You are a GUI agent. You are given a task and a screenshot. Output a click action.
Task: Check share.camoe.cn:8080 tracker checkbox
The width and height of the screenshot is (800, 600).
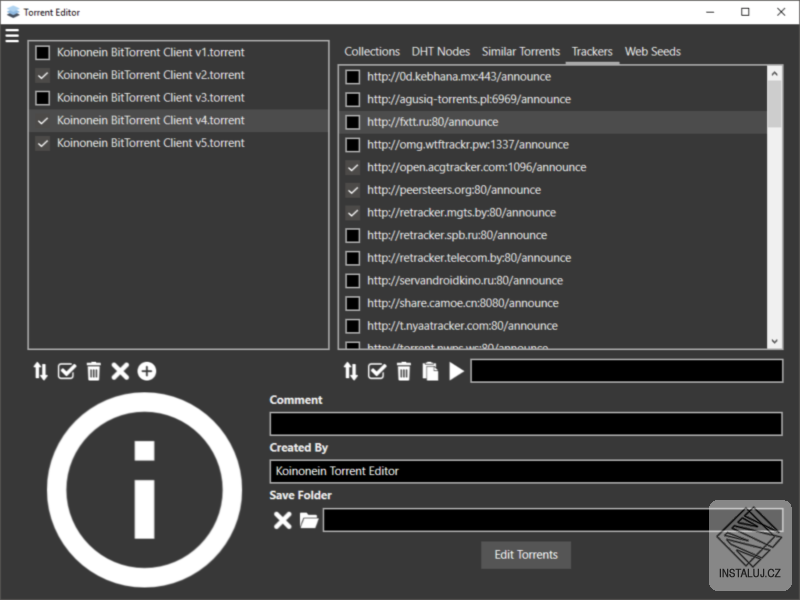[353, 303]
